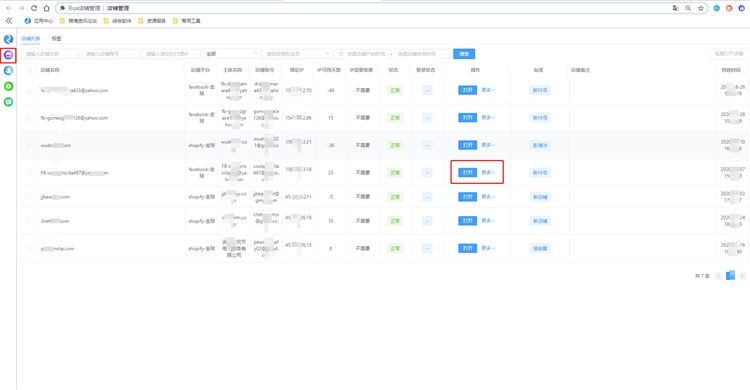Expand 更多 menu for jjbea row

[488, 197]
